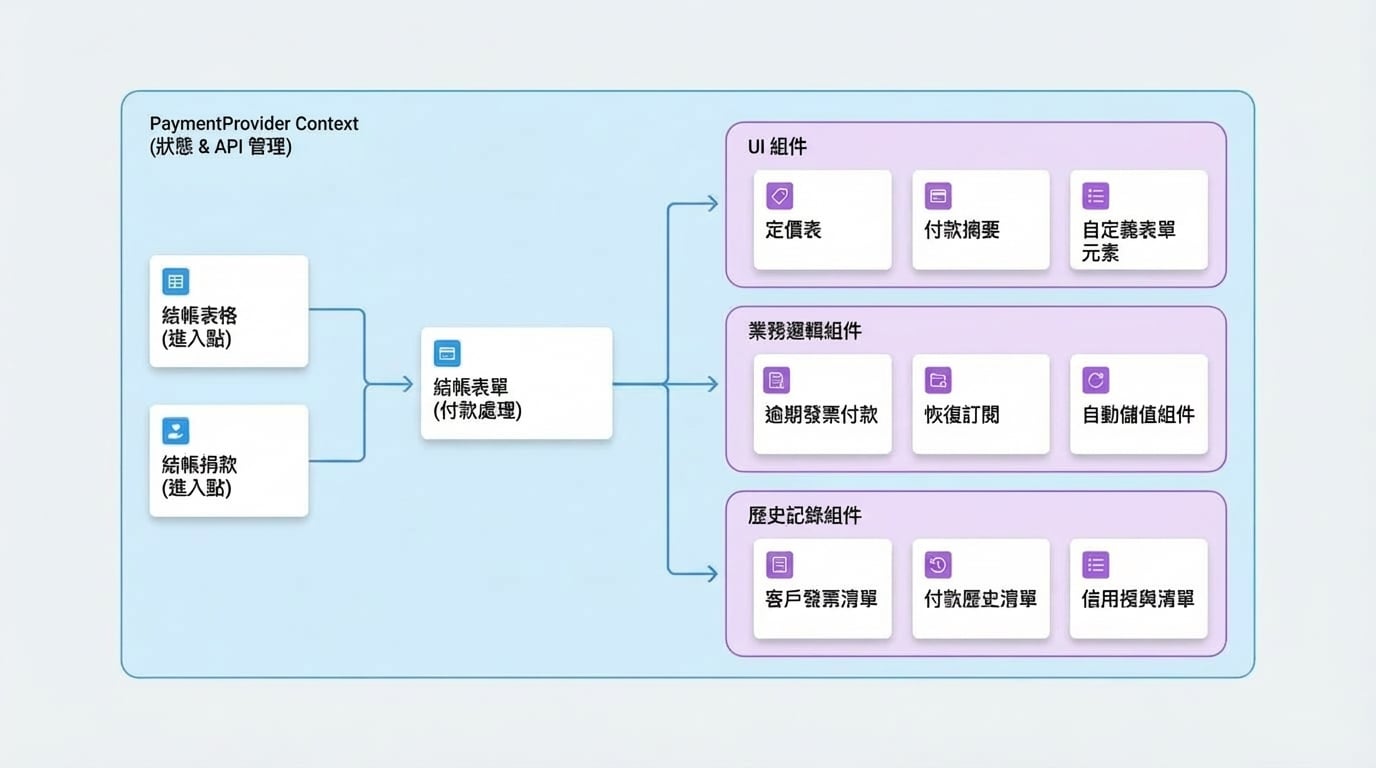The height and width of the screenshot is (768, 1376).
Task: Select the 結帳捐款 (進入點) text
Action: pos(200,476)
